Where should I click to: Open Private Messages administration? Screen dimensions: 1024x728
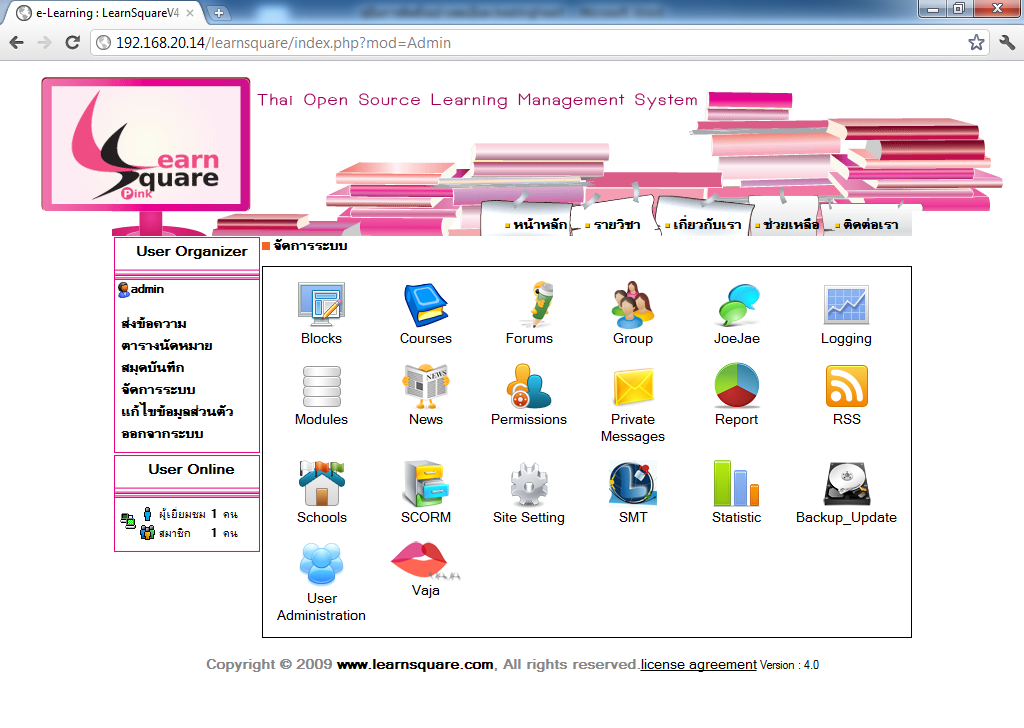[632, 386]
